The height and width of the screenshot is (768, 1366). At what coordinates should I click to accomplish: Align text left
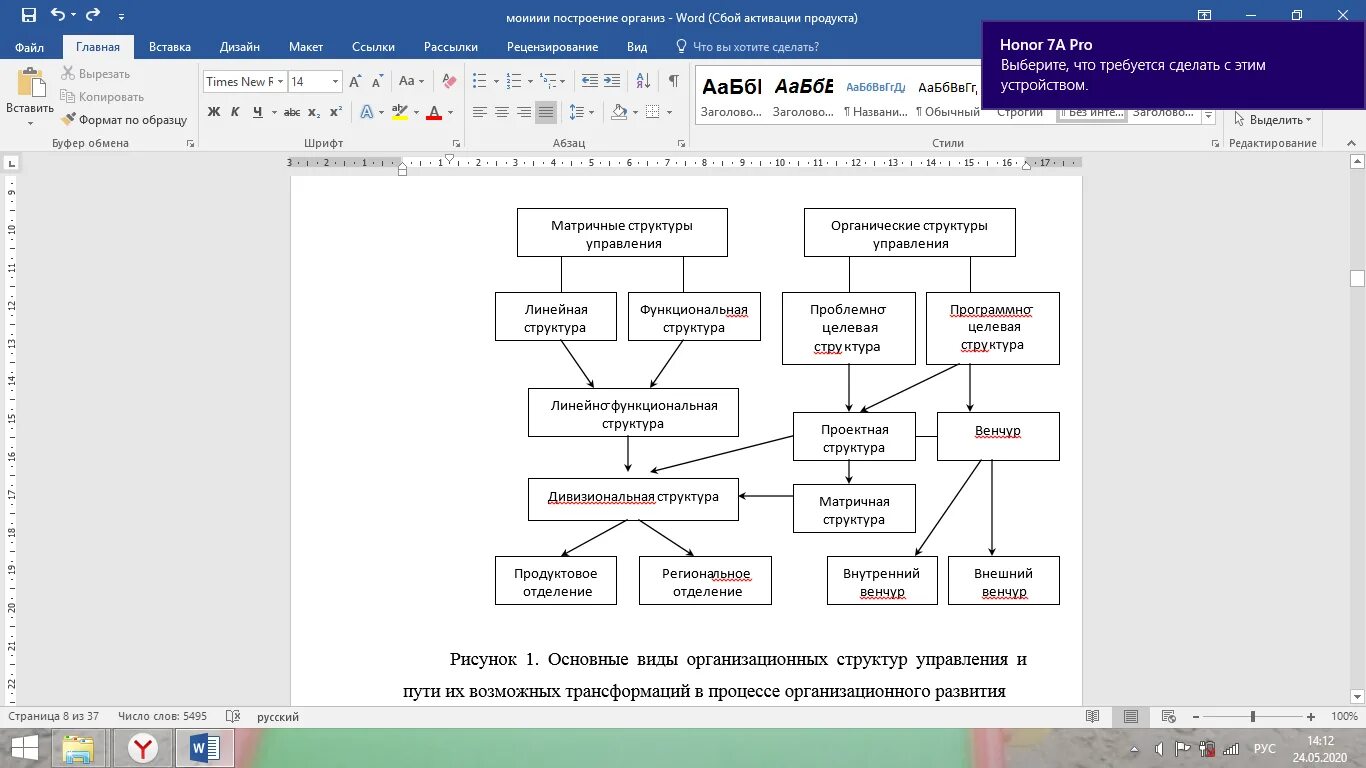point(480,112)
